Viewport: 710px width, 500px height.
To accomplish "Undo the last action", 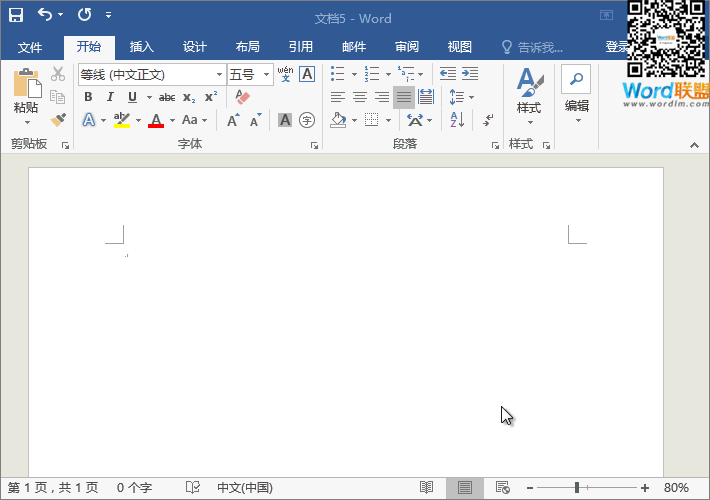I will 45,14.
